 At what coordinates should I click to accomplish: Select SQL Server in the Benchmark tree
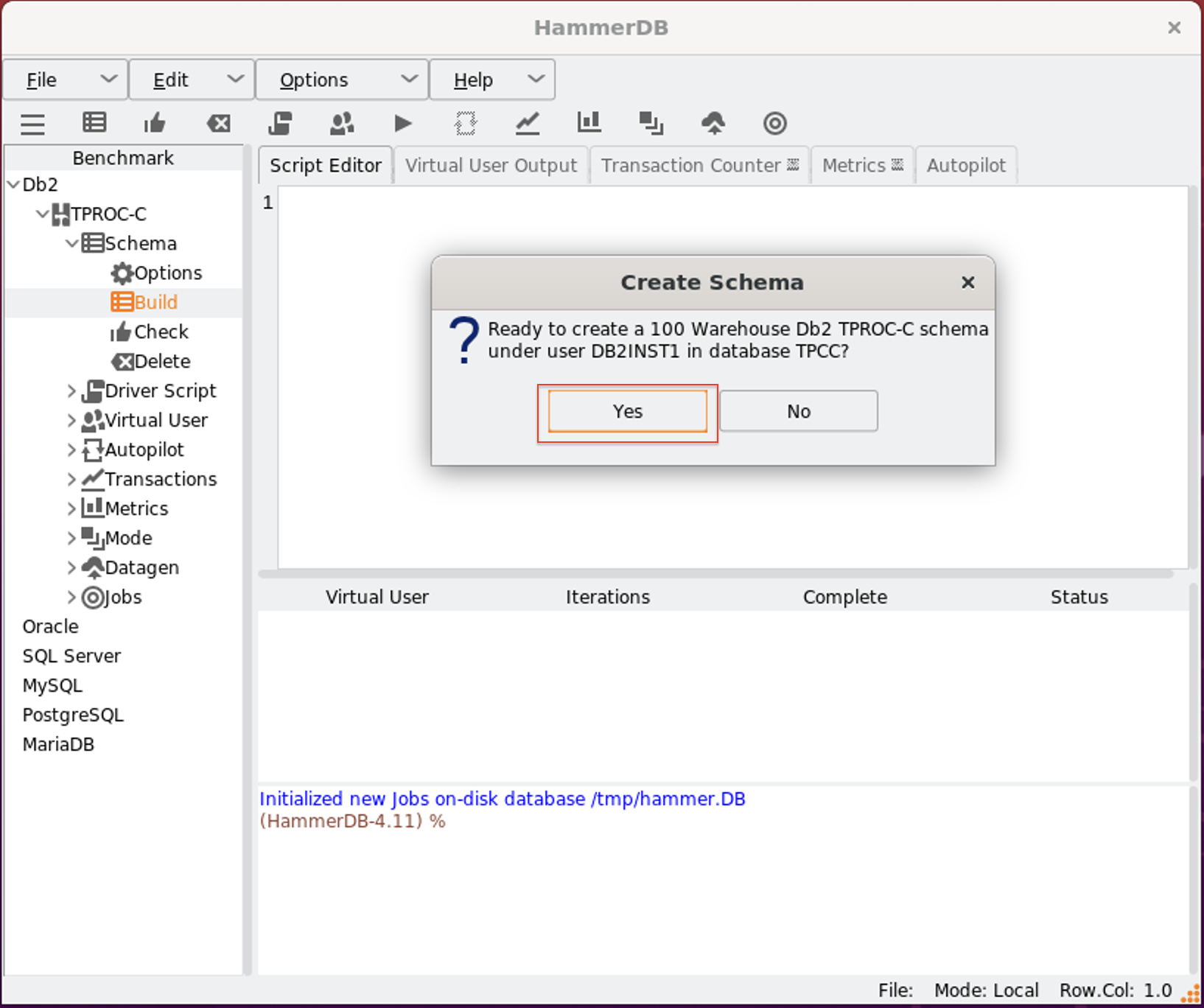click(x=71, y=656)
